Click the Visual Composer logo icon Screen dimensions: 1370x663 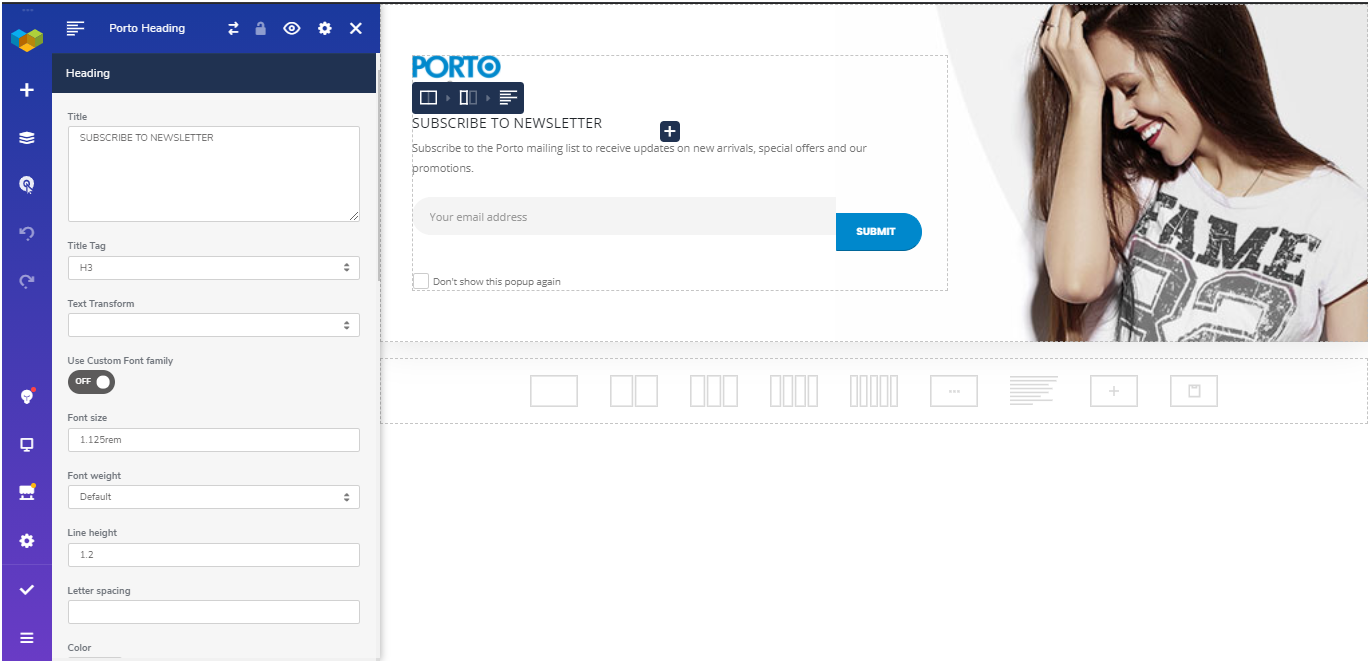tap(27, 40)
